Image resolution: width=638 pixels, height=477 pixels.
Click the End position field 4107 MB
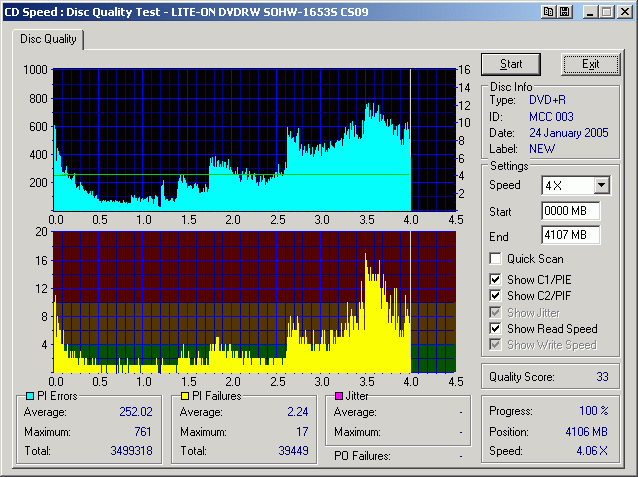click(570, 235)
